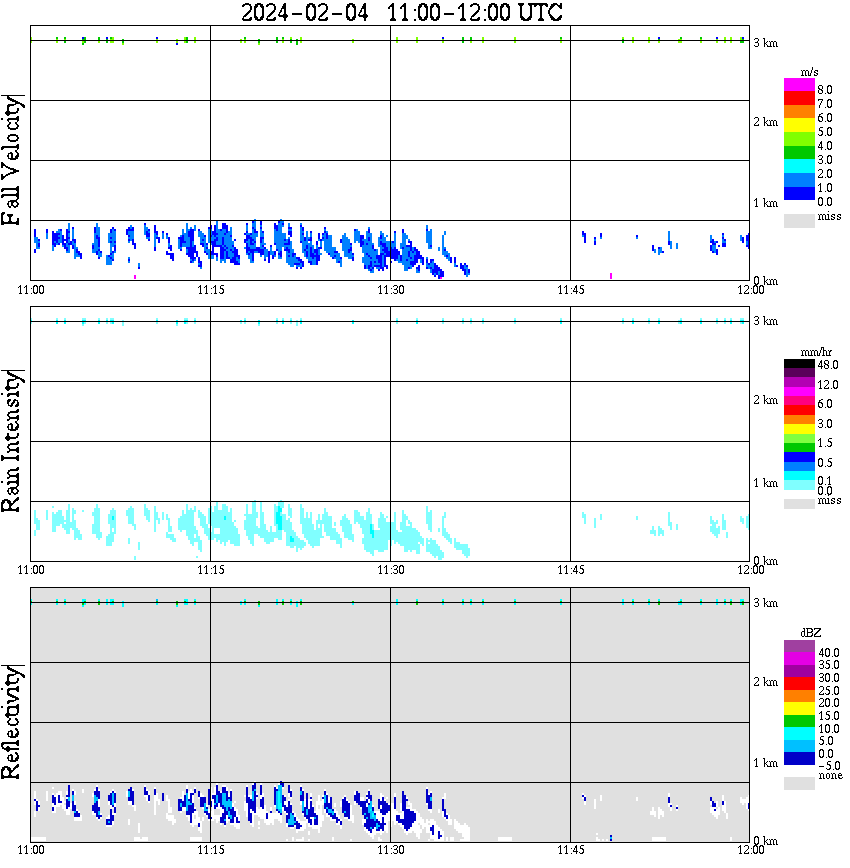This screenshot has height=868, width=850.
Task: Click the black 48.0 swatch in mm/hr legend
Action: pos(799,364)
